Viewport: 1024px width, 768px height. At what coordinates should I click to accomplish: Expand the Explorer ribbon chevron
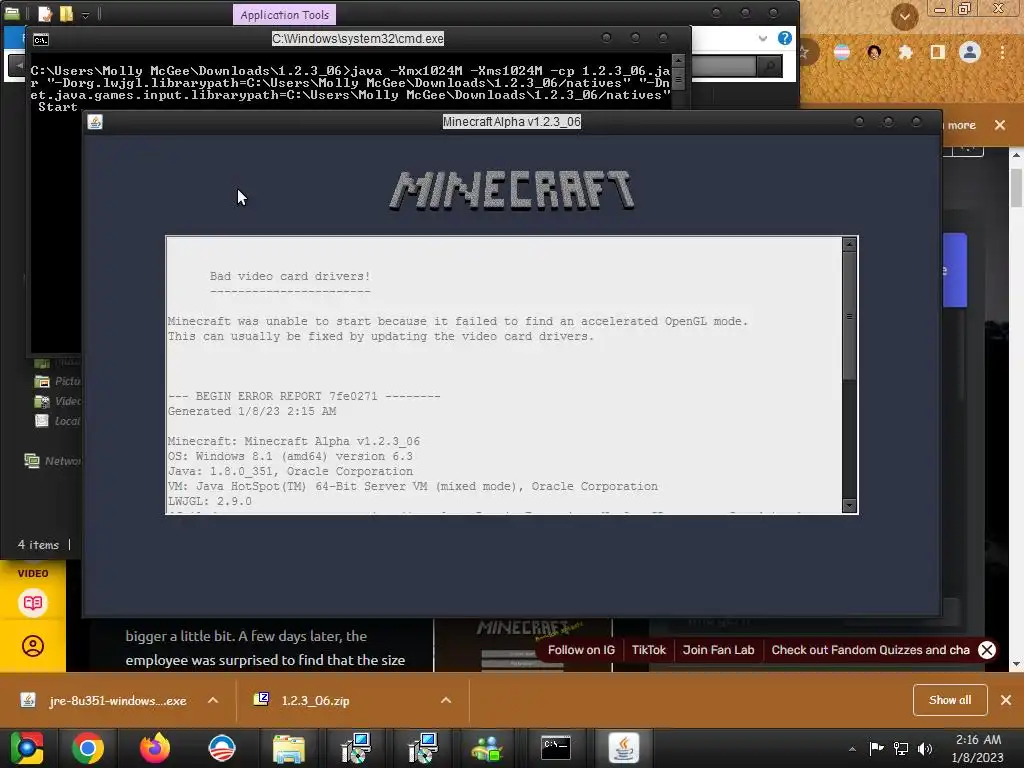point(762,38)
